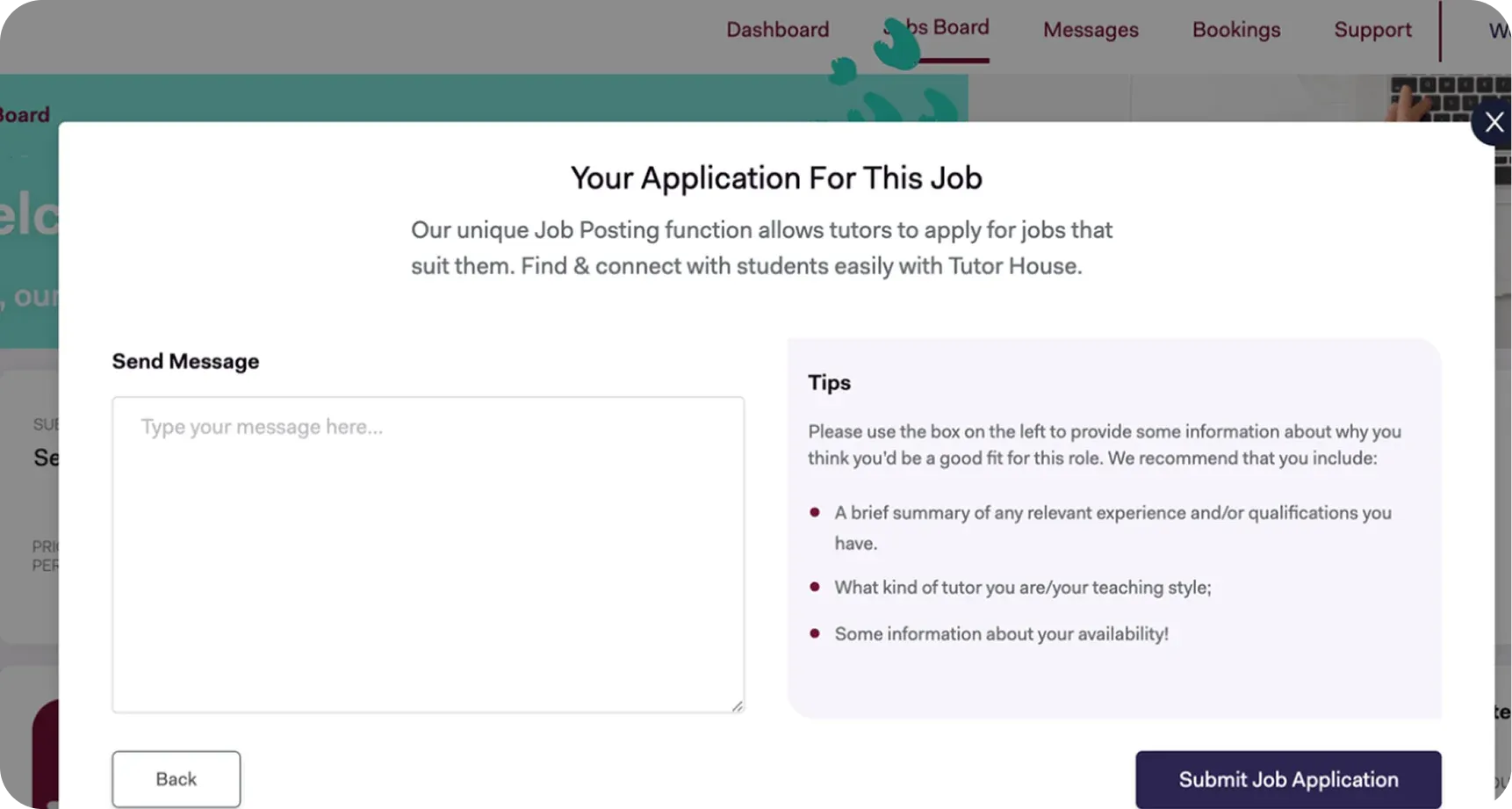Open the Dashboard tab
Screen dimensions: 1512x809
point(777,30)
